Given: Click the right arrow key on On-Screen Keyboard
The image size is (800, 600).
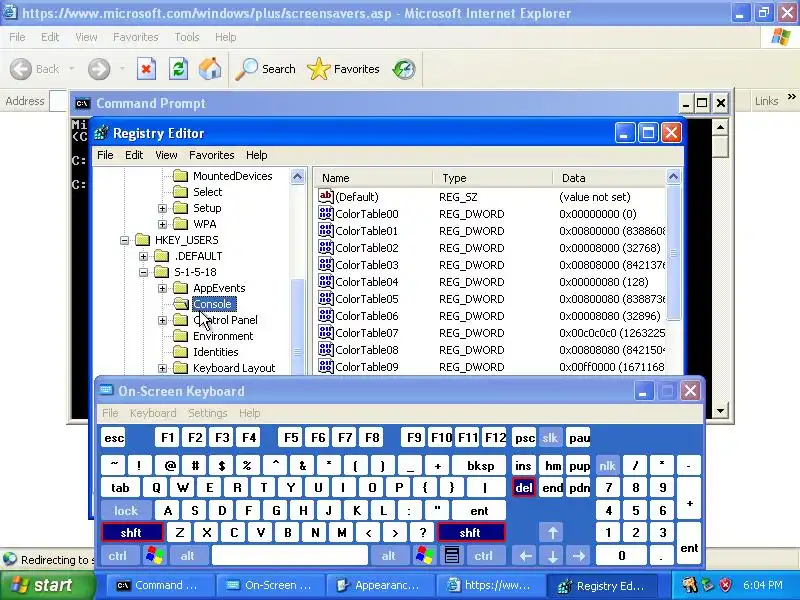Looking at the screenshot, I should 579,555.
